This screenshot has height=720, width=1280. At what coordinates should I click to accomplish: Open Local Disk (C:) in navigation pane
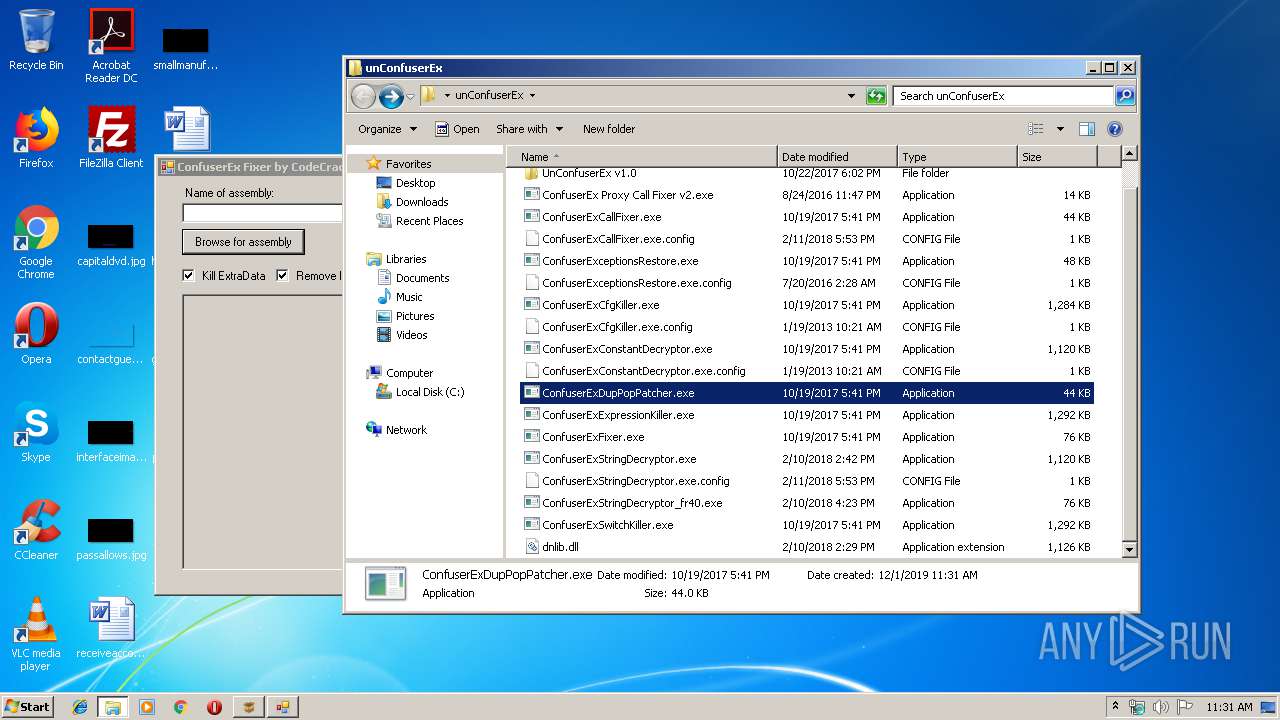[429, 392]
